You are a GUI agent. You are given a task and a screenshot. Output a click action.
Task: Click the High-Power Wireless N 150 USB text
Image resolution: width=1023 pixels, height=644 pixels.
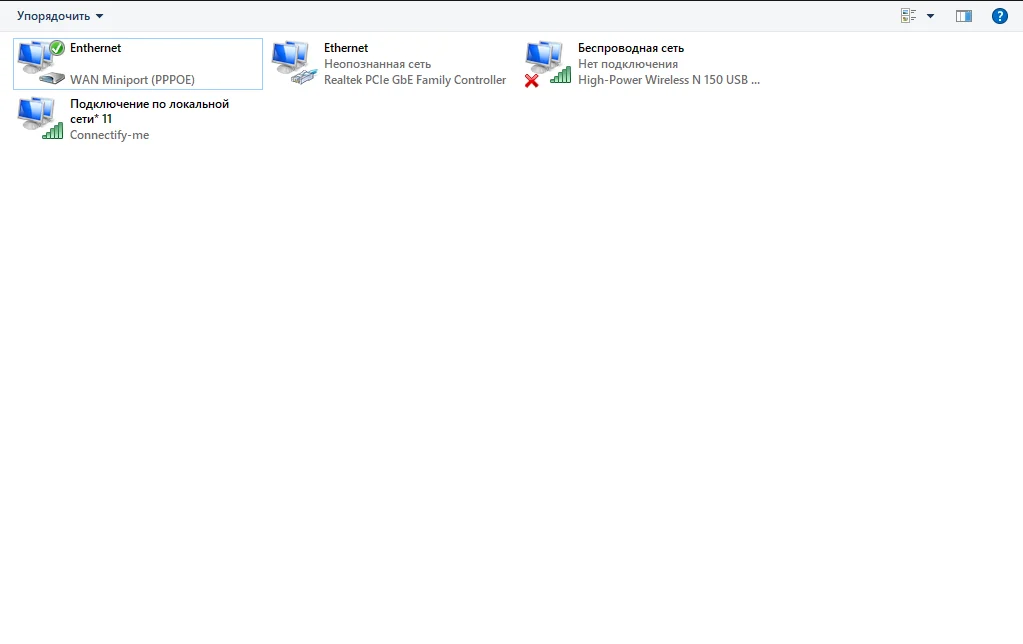tap(669, 80)
